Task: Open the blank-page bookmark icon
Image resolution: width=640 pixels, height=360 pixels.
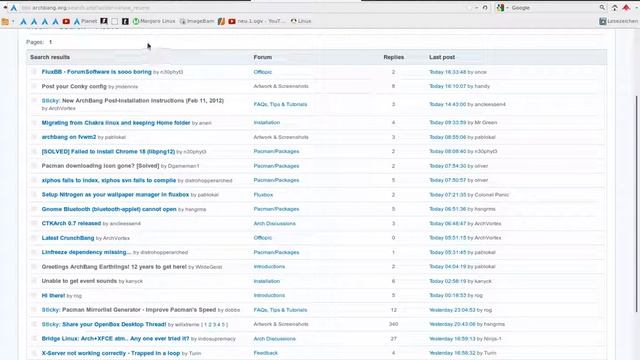Action: coord(115,21)
